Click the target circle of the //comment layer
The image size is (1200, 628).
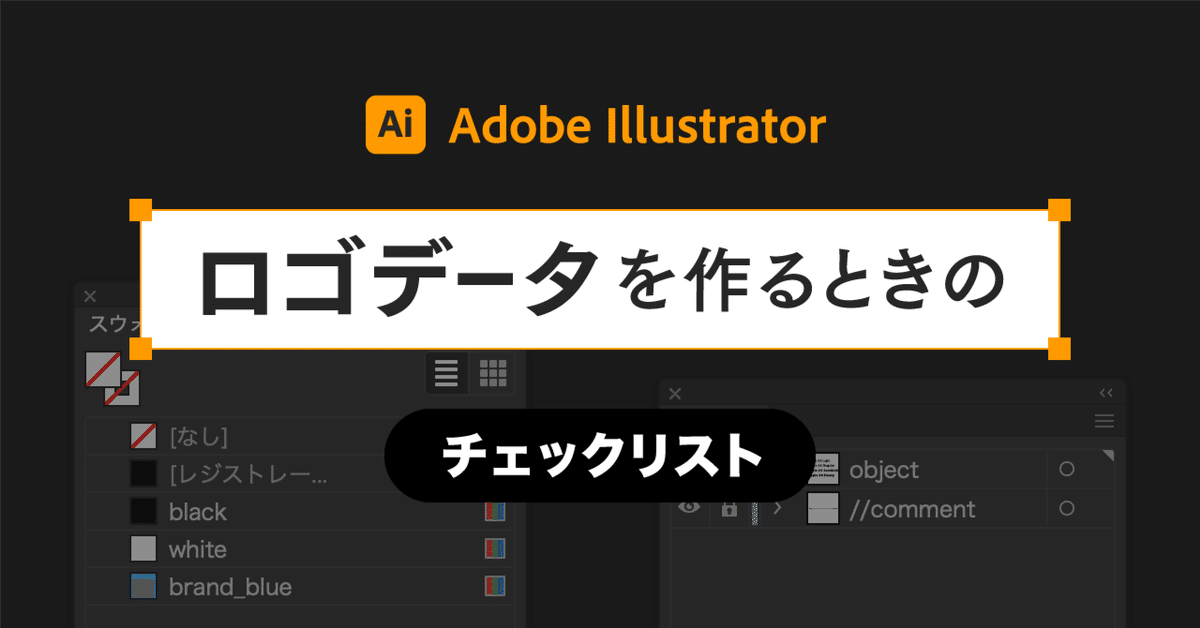(1066, 508)
